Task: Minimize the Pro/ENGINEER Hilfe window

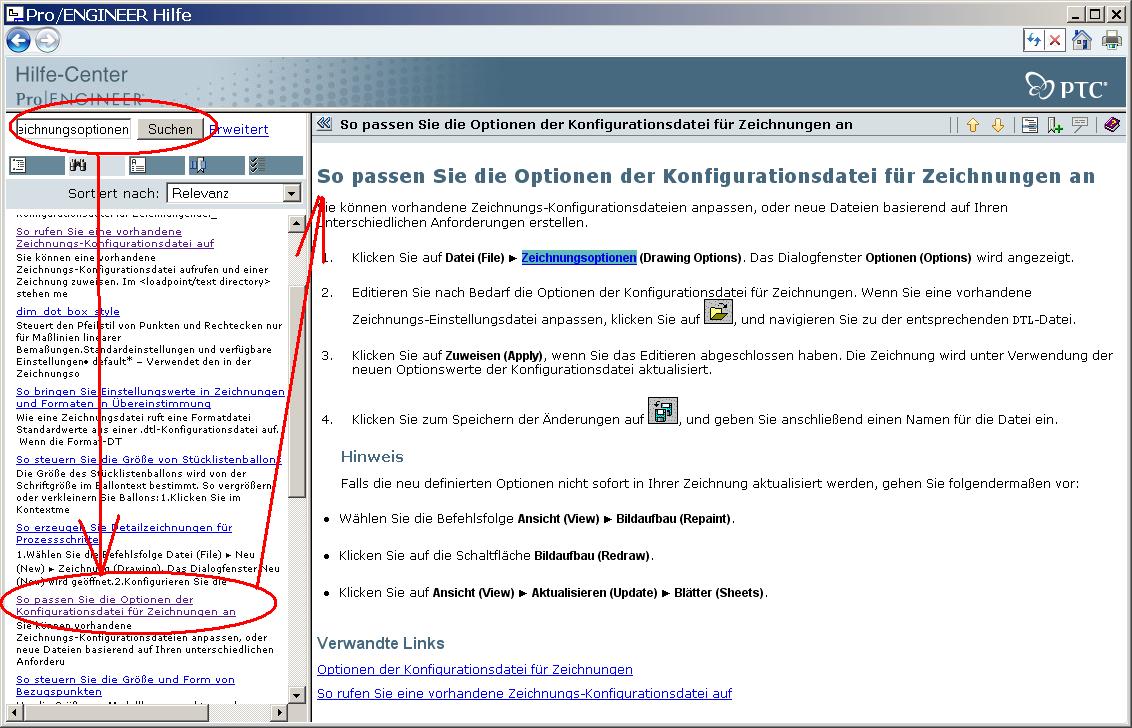Action: [x=1076, y=14]
